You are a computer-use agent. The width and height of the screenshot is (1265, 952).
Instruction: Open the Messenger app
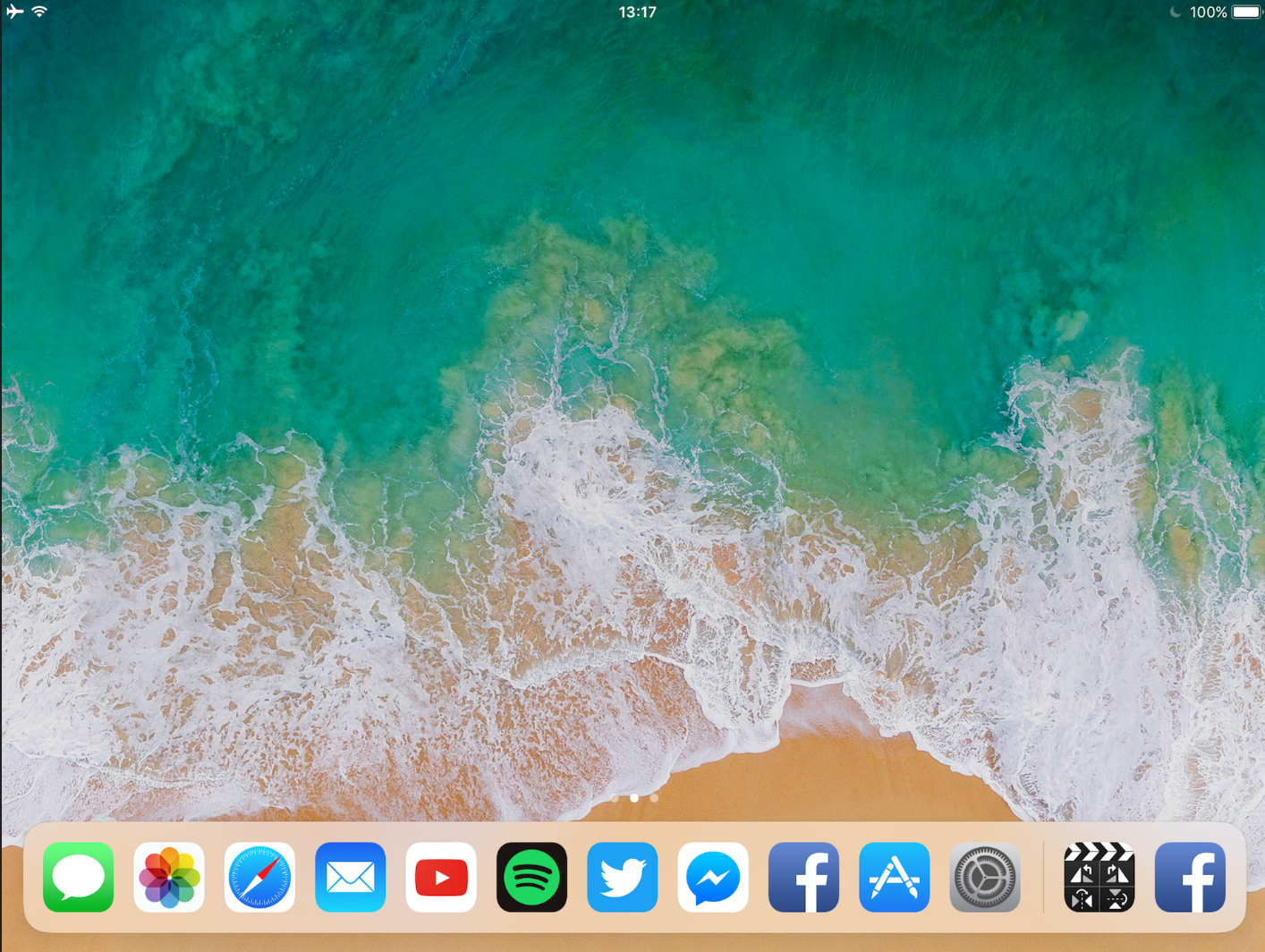713,877
